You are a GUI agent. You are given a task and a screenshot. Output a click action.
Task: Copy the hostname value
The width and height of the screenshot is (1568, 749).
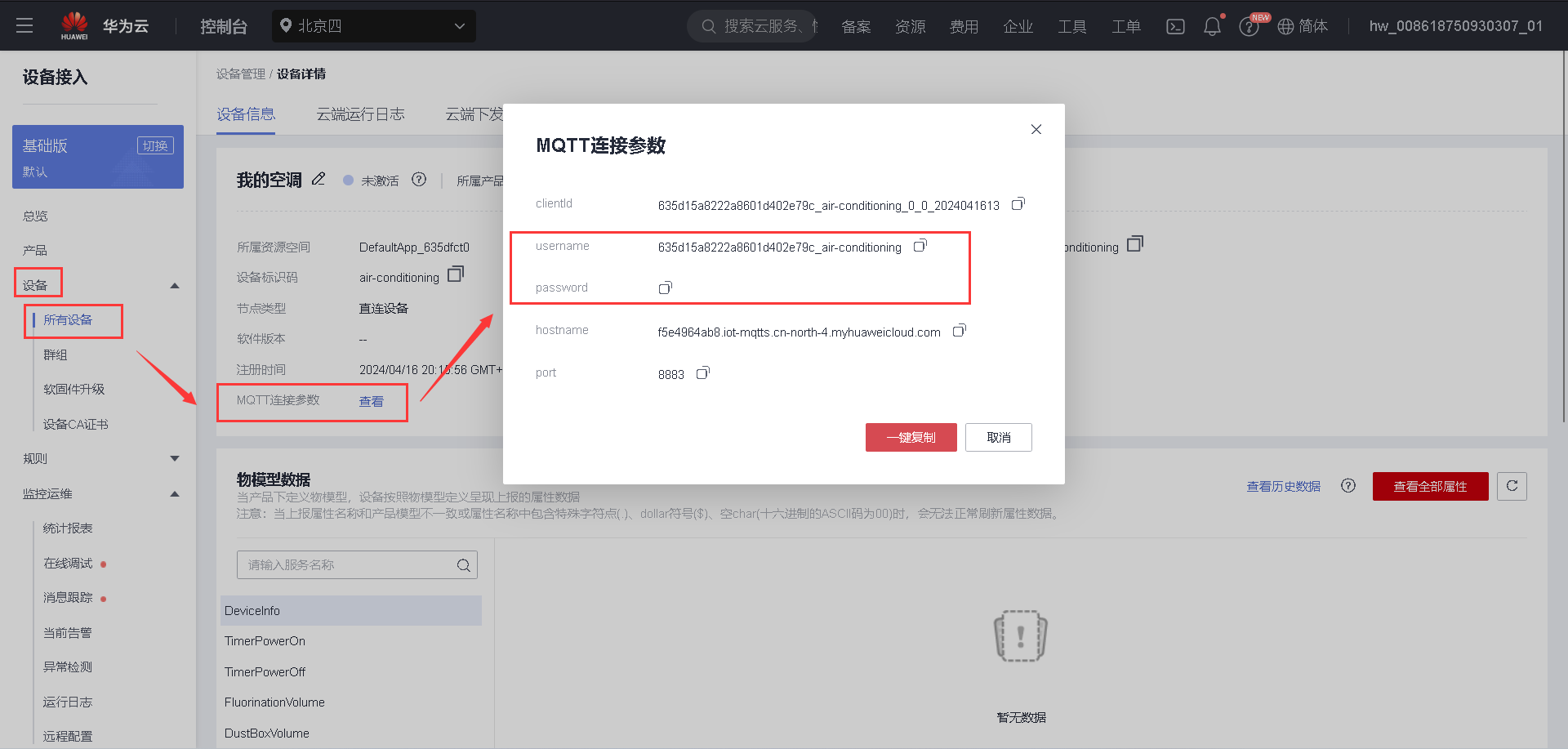coord(959,330)
